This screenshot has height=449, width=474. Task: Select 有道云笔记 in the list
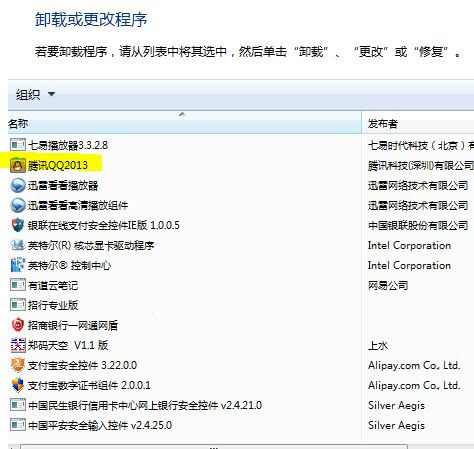[x=53, y=285]
